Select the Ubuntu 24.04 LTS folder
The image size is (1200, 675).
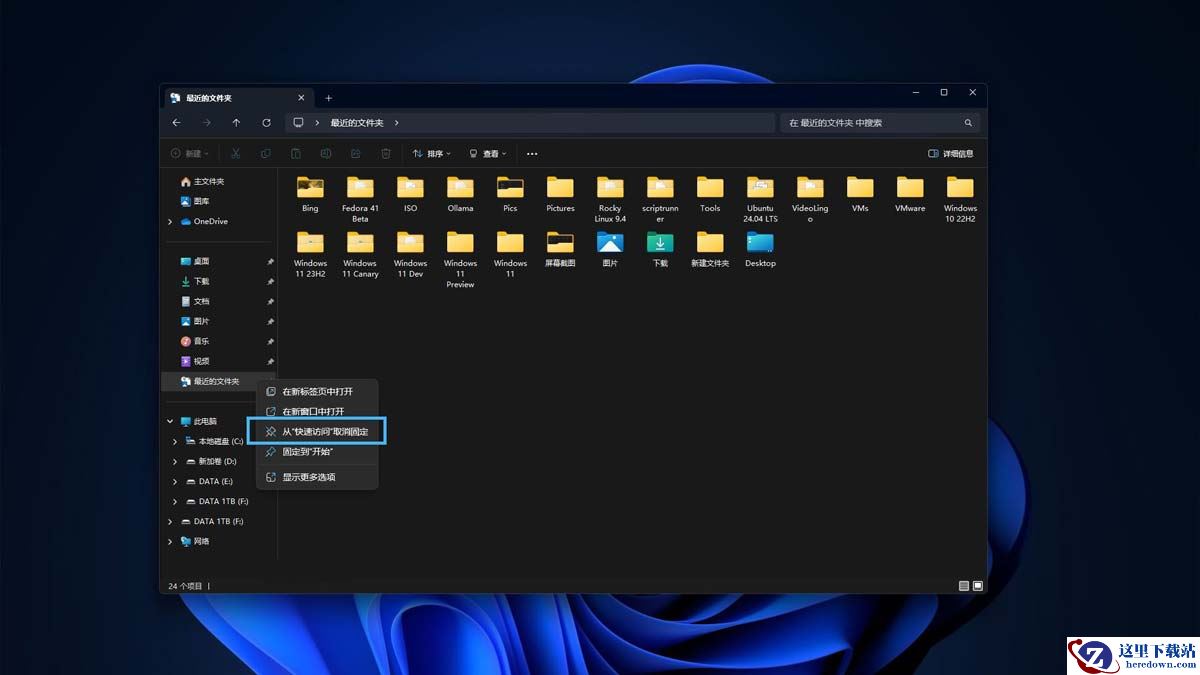[760, 199]
